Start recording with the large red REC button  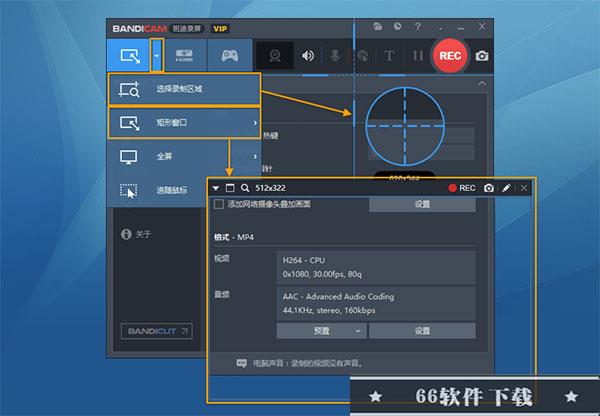(450, 56)
